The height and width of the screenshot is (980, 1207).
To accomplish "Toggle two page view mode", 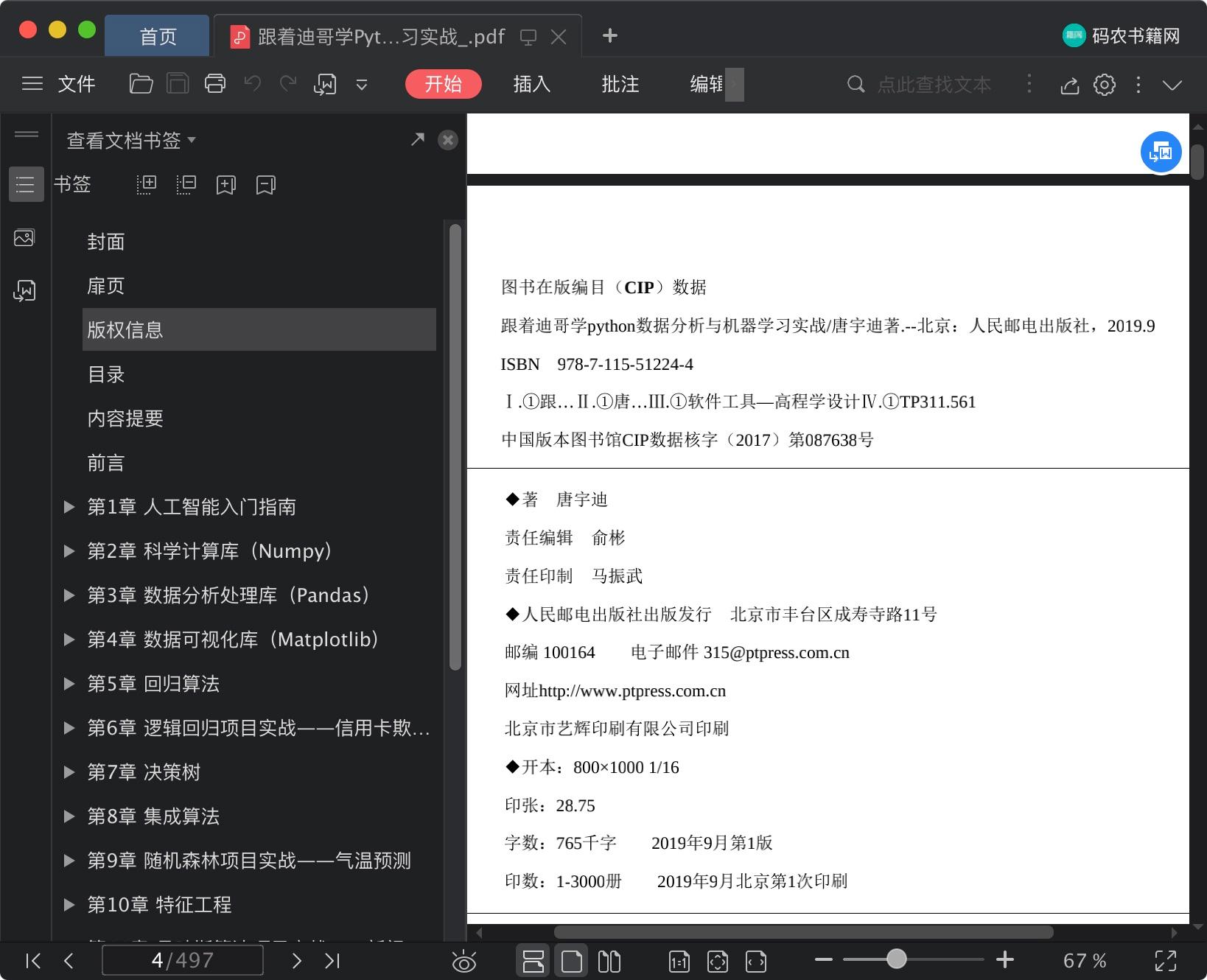I will (609, 961).
